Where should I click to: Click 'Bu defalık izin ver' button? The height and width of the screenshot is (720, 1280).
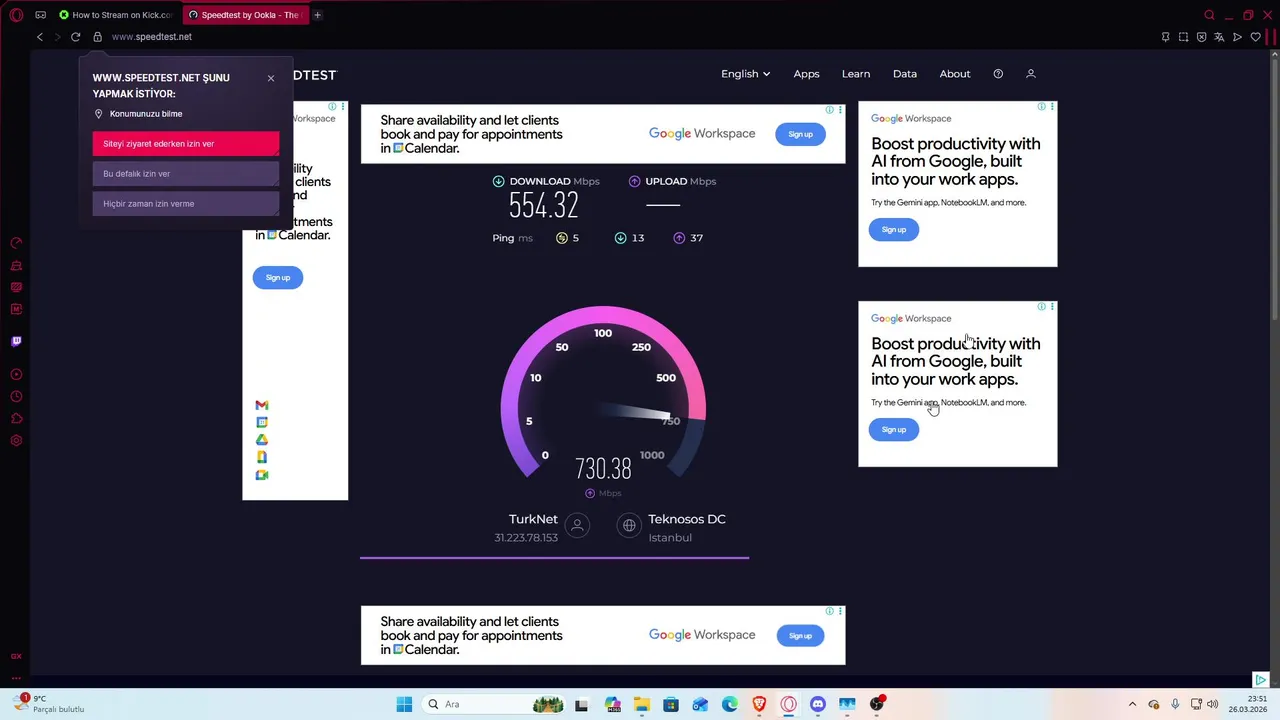(186, 174)
